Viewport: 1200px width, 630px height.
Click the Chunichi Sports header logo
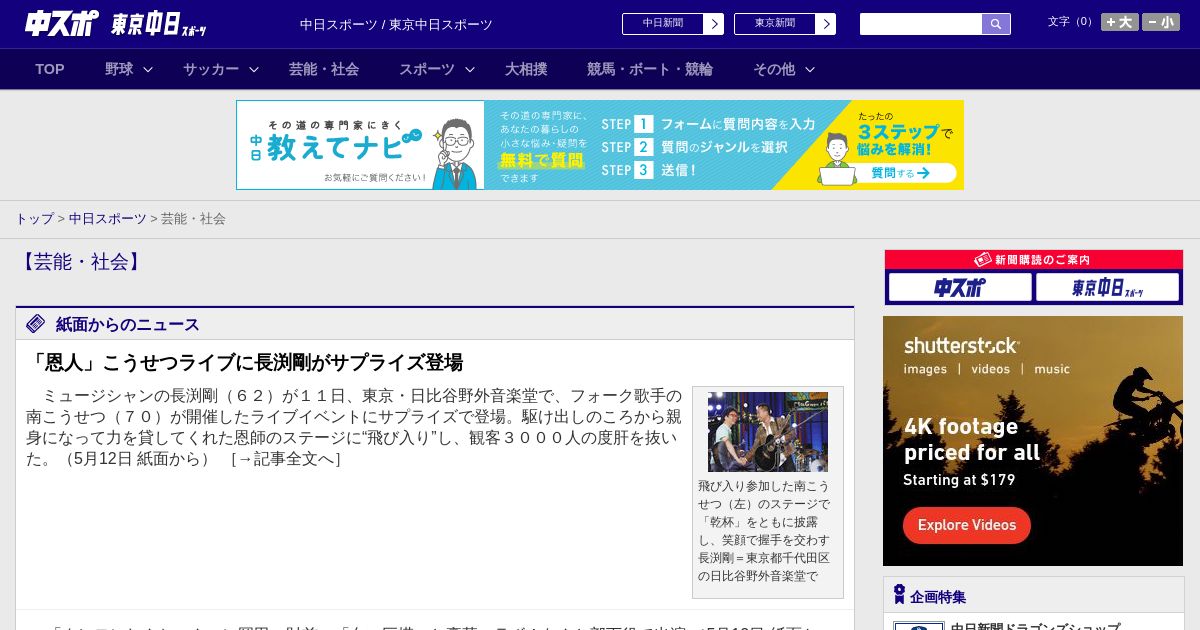coord(62,24)
